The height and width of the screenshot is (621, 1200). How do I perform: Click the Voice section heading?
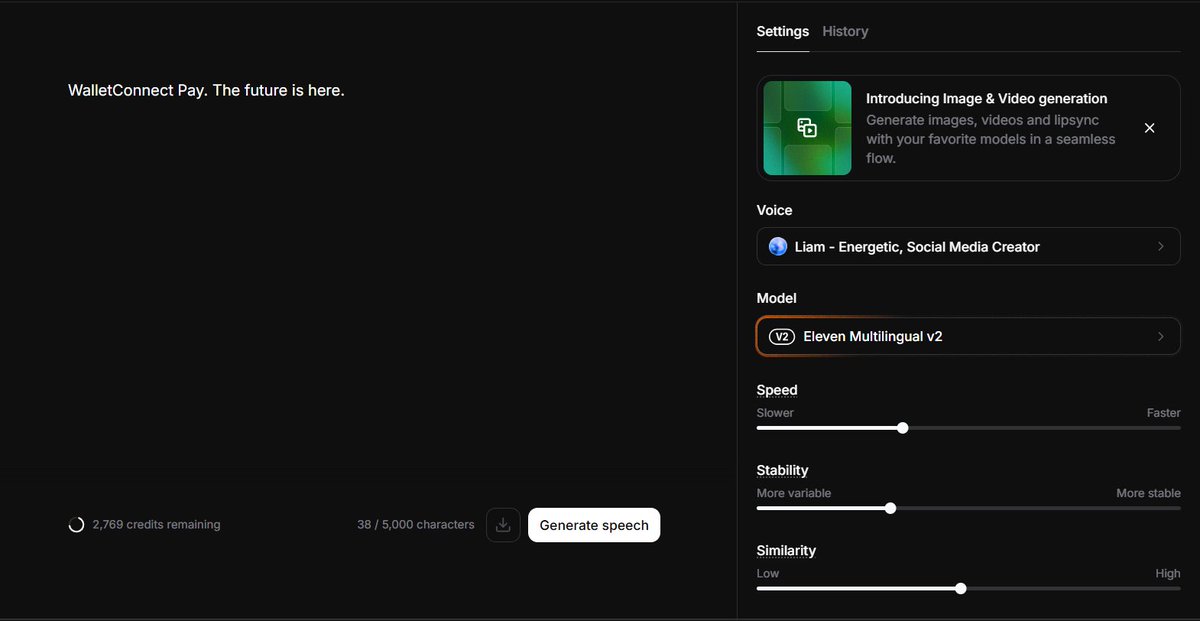[774, 210]
